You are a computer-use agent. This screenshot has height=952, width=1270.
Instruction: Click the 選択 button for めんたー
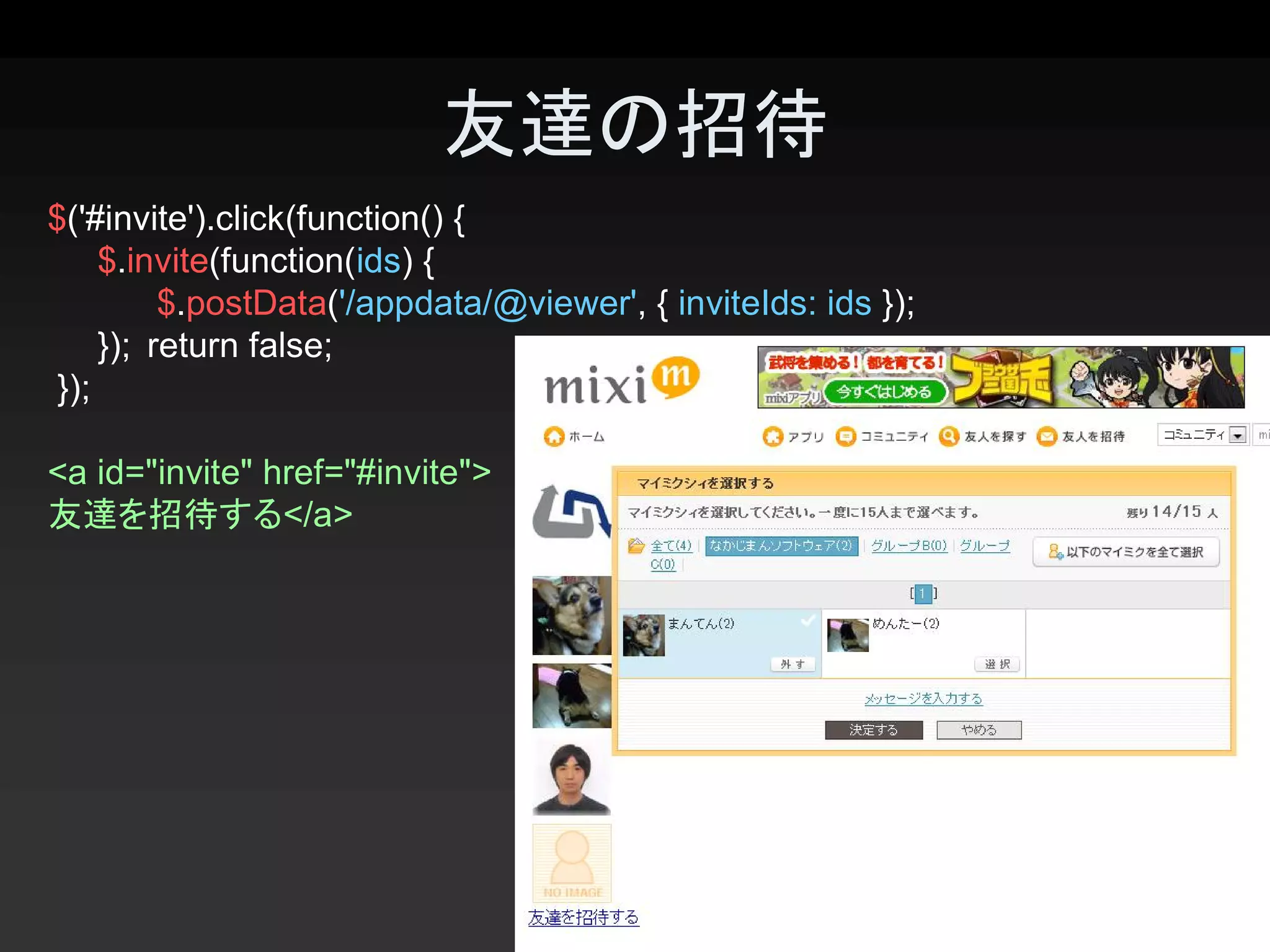[997, 664]
